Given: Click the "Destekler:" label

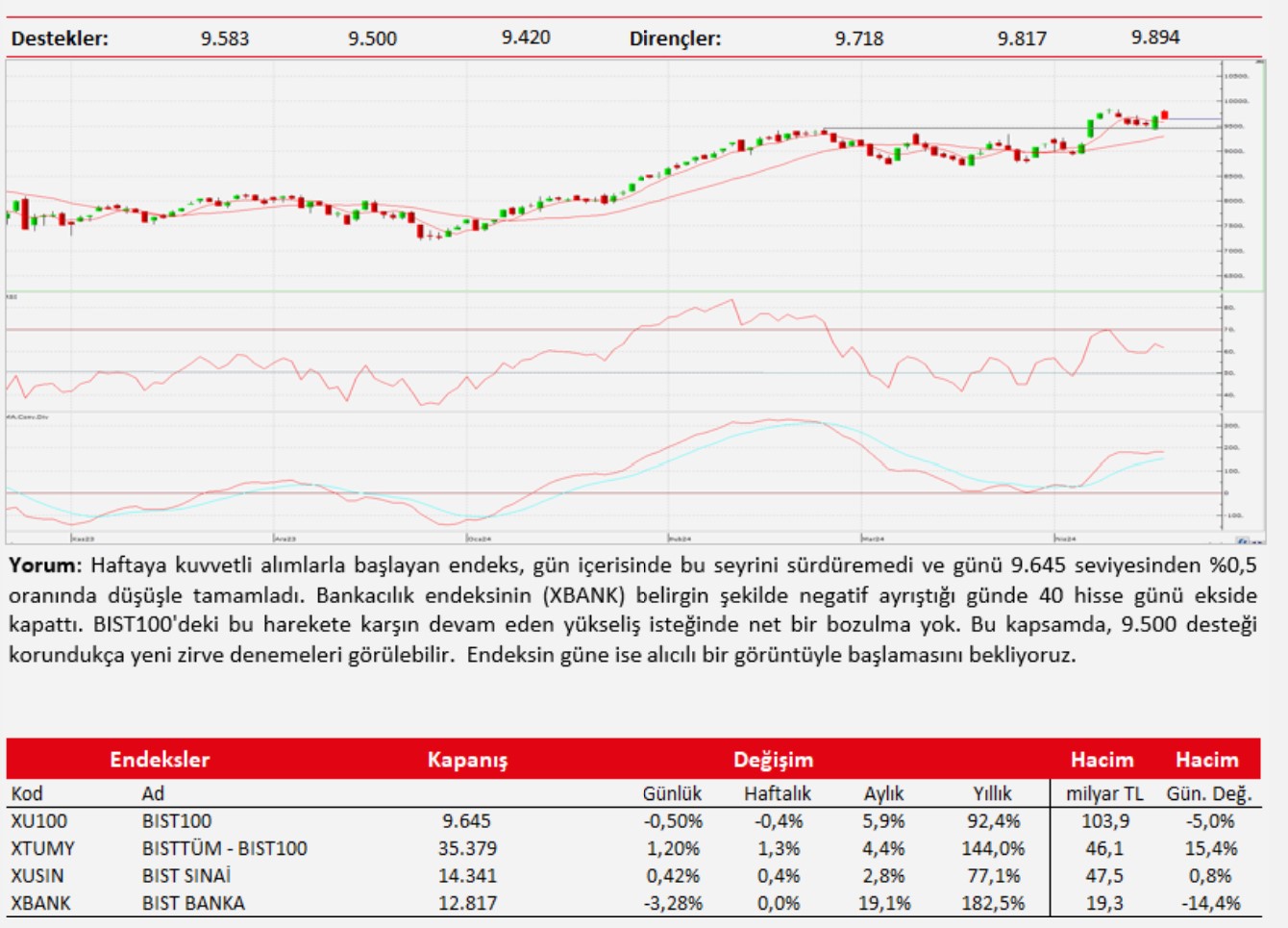Looking at the screenshot, I should 60,38.
